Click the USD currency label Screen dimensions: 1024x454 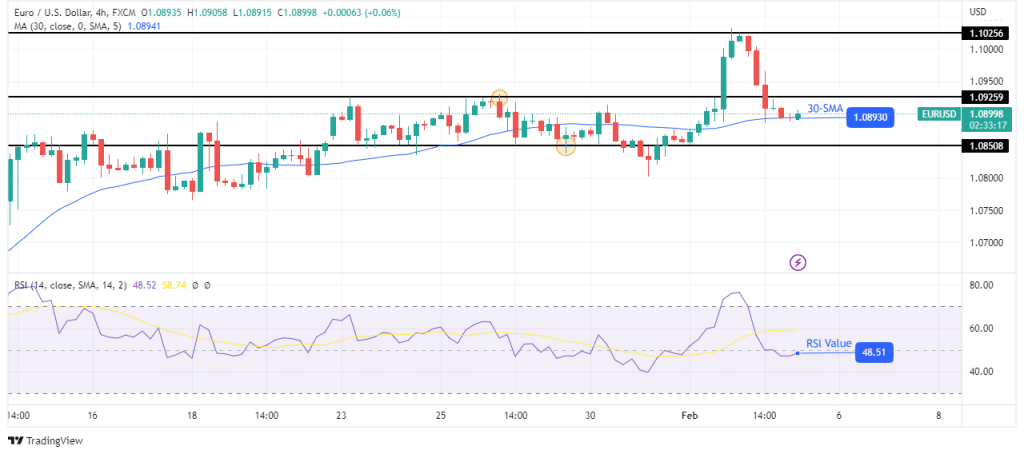977,12
